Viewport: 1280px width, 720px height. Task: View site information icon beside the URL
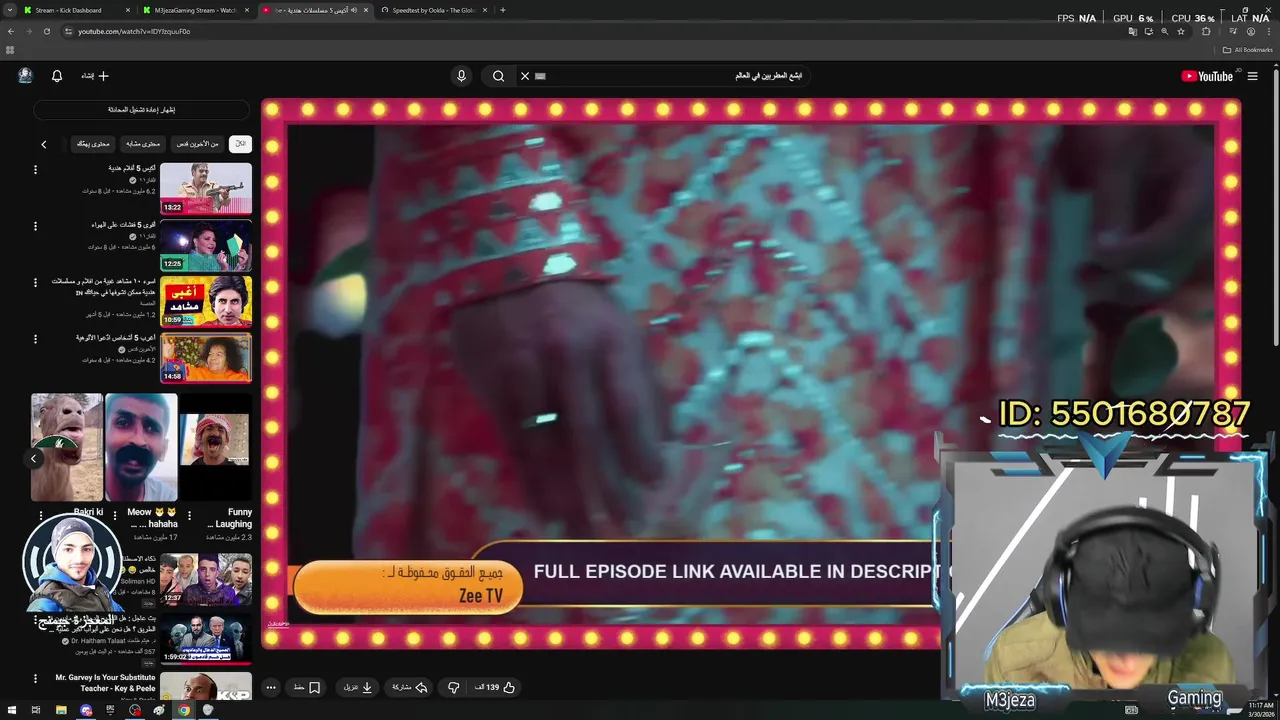[68, 31]
